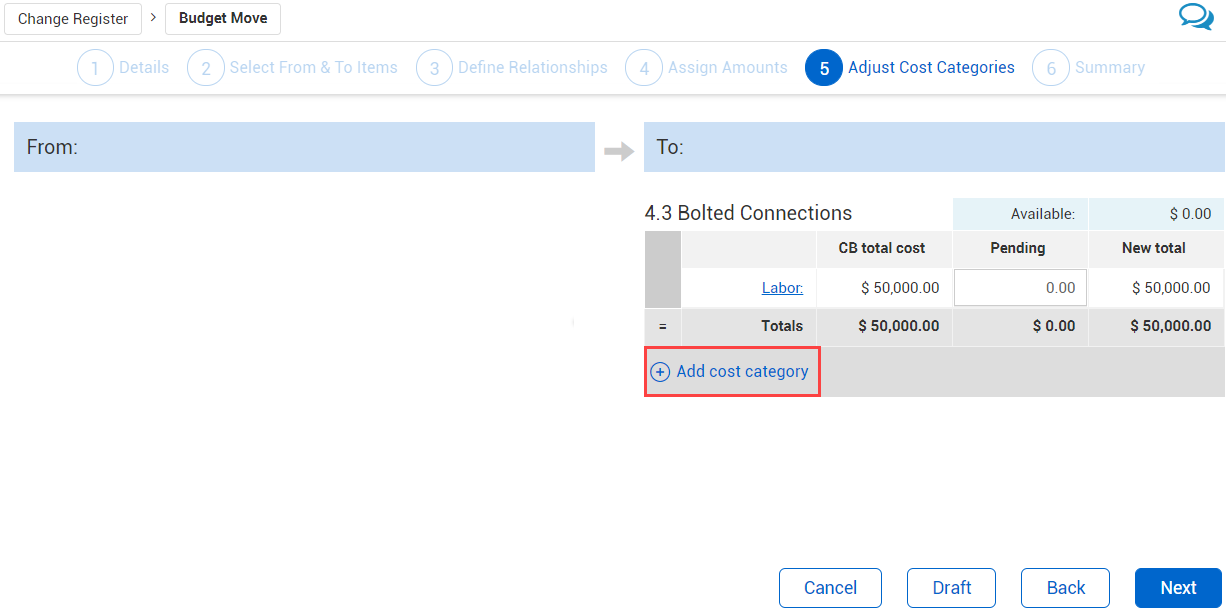Switch to the Details step label
The image size is (1226, 612).
(x=144, y=68)
